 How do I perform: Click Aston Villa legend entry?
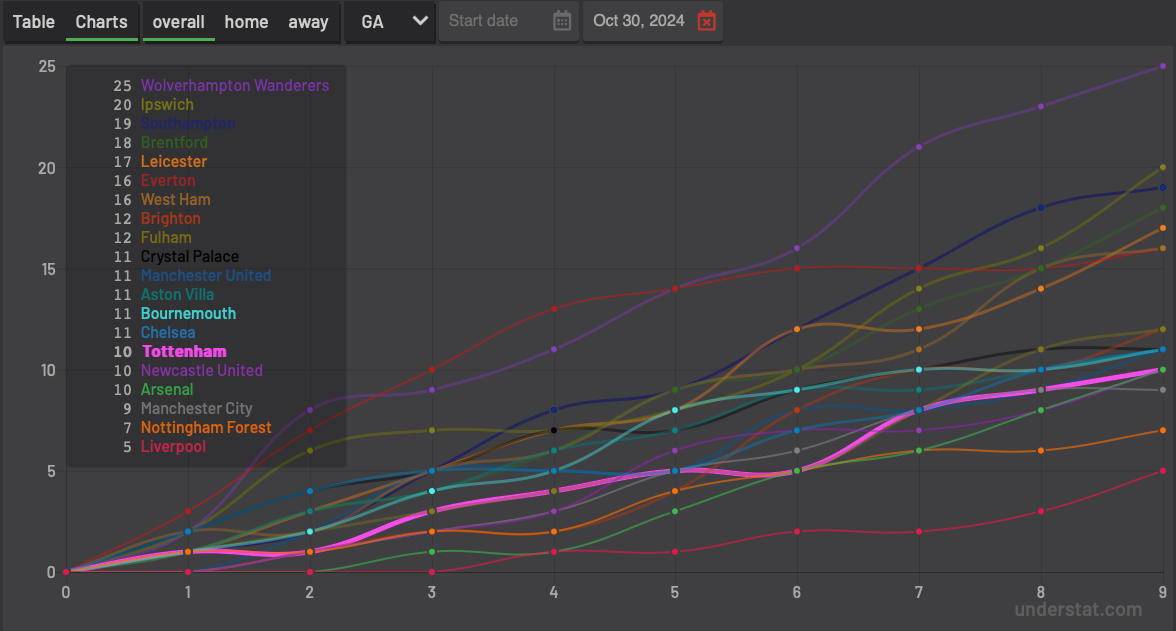click(177, 295)
